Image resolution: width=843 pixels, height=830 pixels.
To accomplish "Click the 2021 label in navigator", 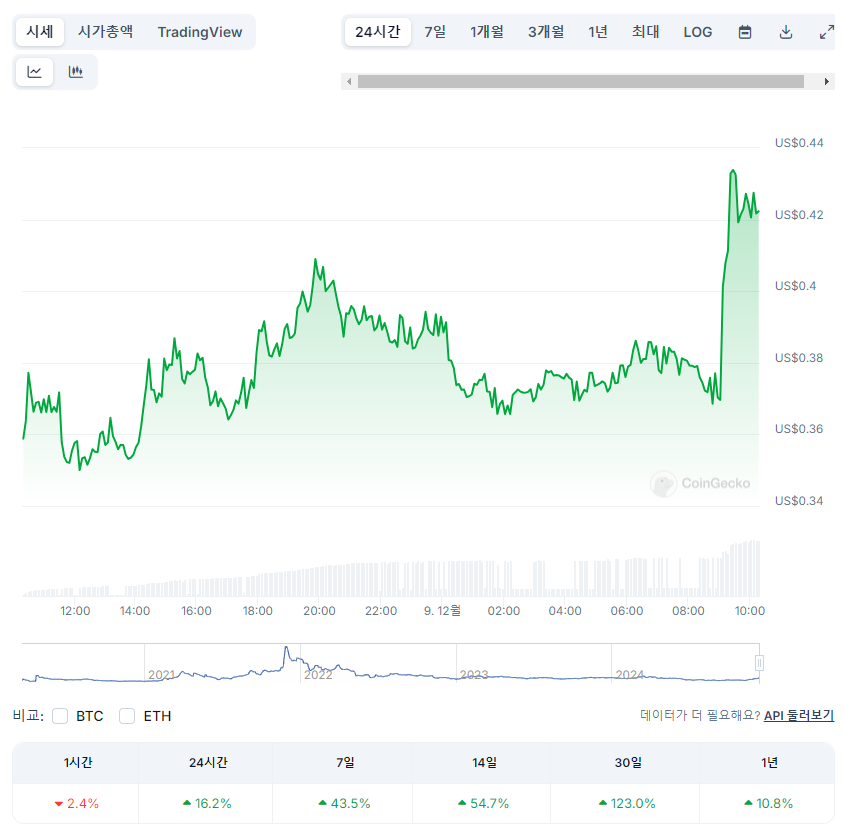I will (x=162, y=675).
